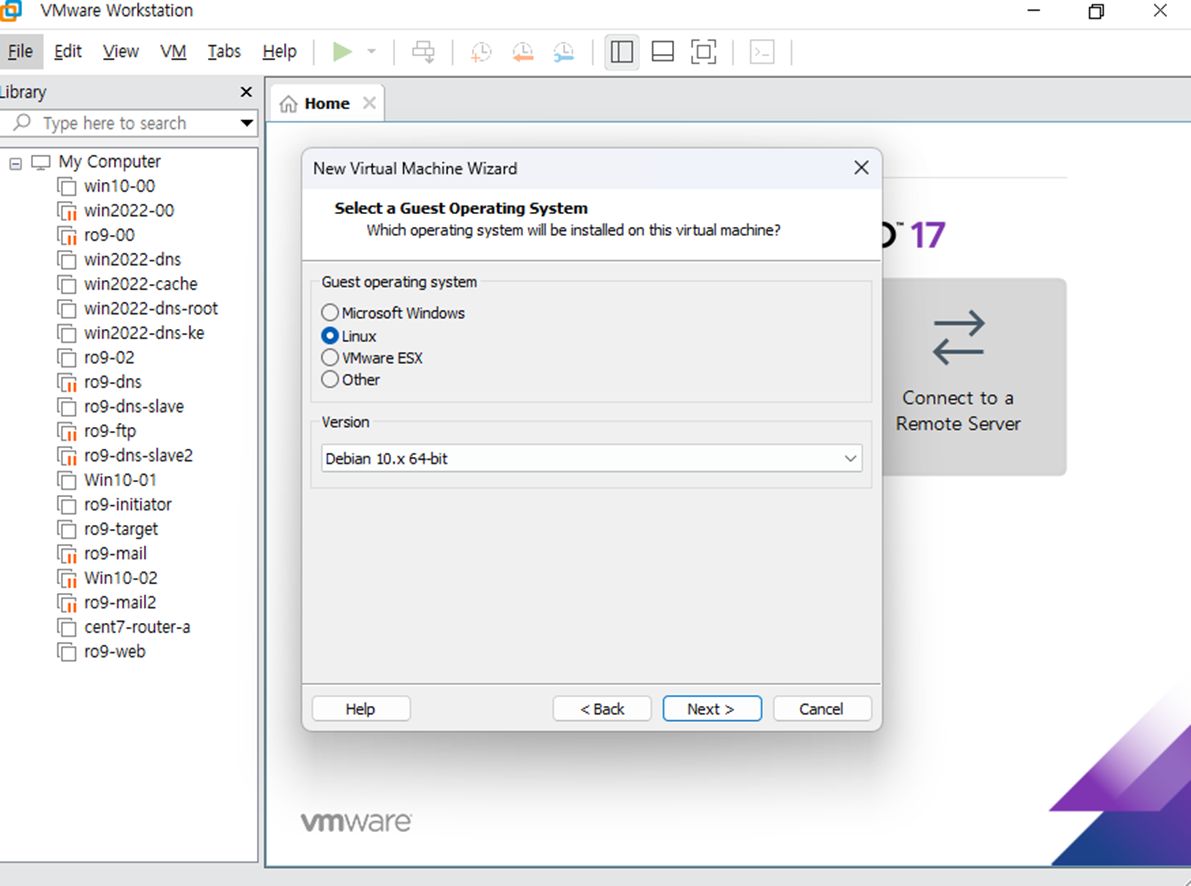Click the Next > button
This screenshot has width=1191, height=886.
click(x=712, y=708)
